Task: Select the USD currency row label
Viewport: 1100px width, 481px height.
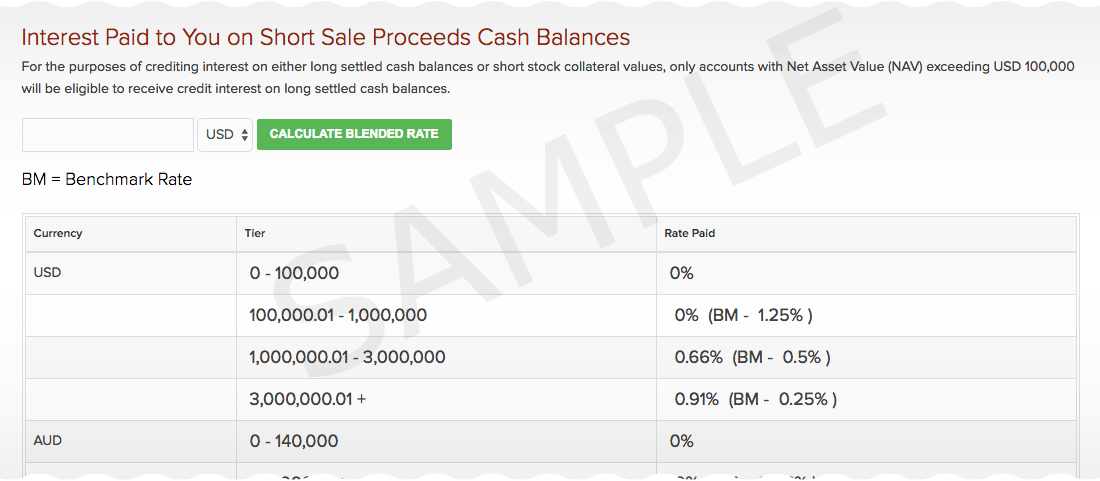Action: click(47, 272)
